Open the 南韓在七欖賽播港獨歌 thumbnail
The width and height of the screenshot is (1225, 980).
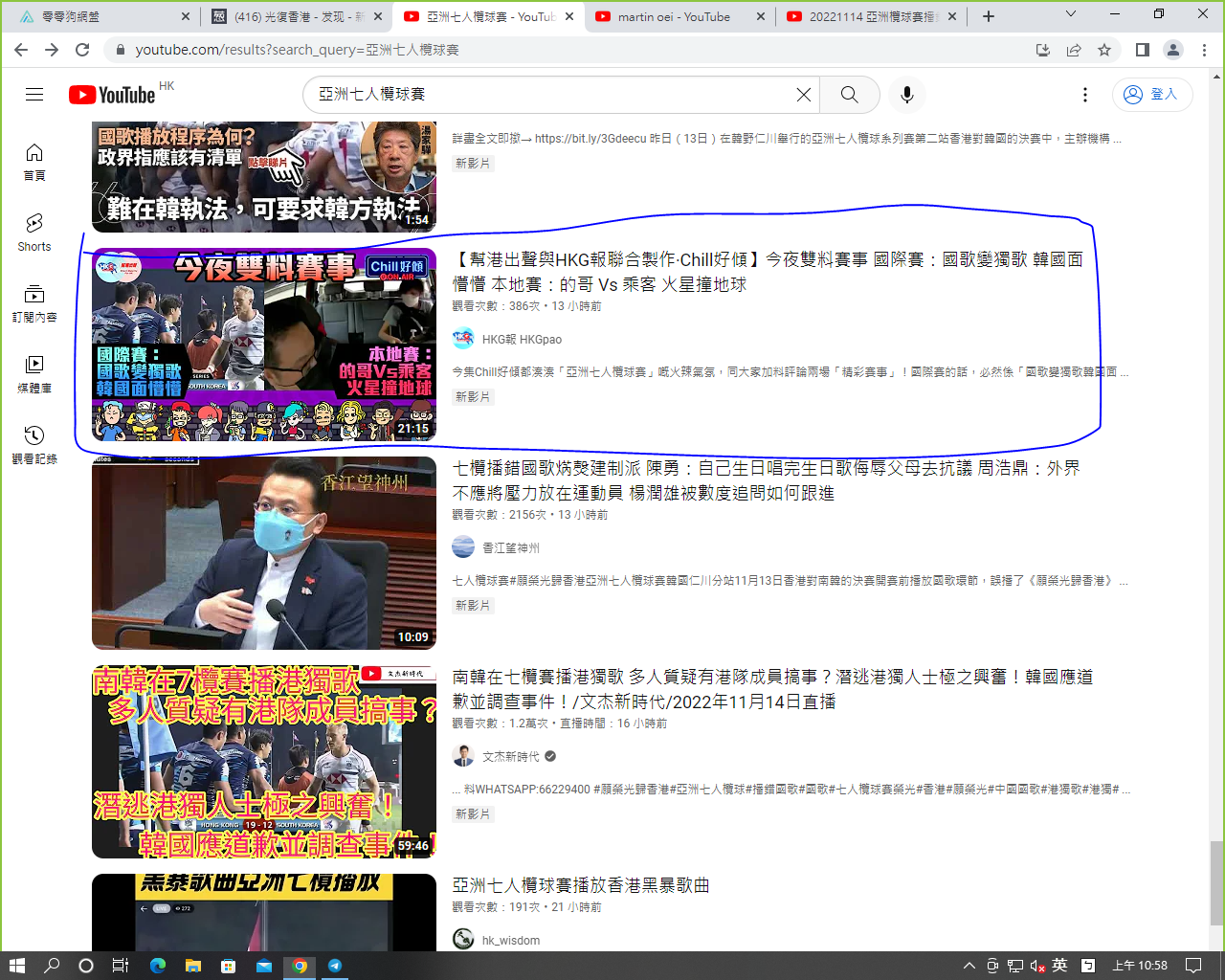pos(264,762)
